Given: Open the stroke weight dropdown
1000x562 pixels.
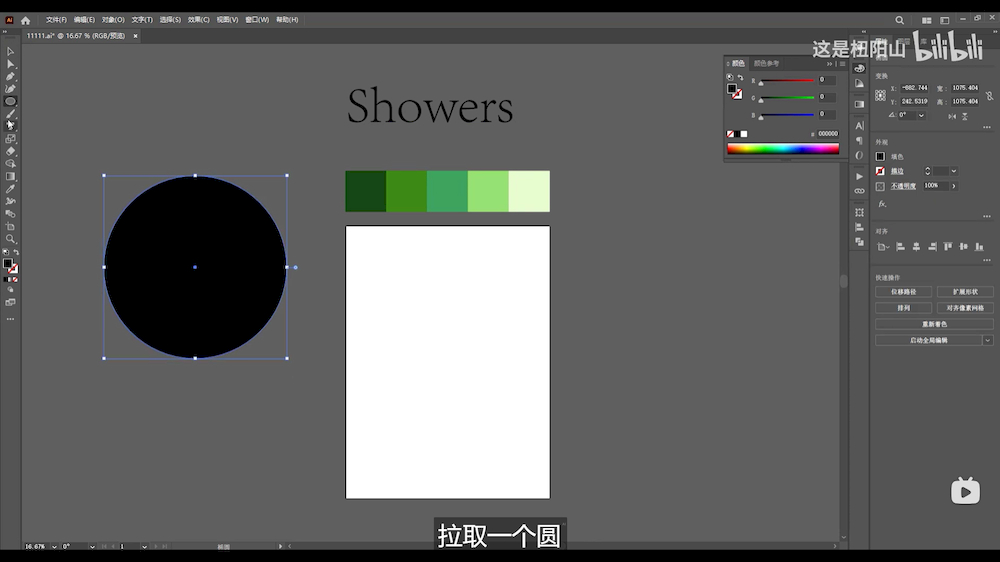Looking at the screenshot, I should click(x=954, y=171).
